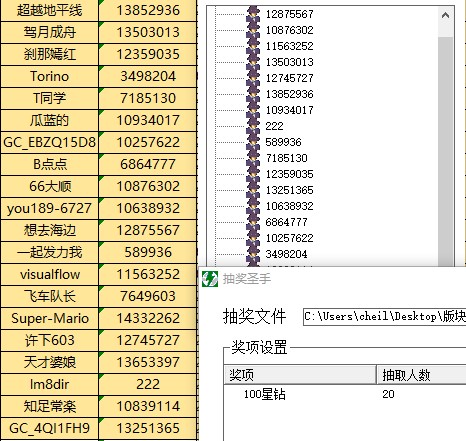Viewport: 466px width, 441px height.
Task: Click the person icon beside 11563252
Action: [x=253, y=46]
